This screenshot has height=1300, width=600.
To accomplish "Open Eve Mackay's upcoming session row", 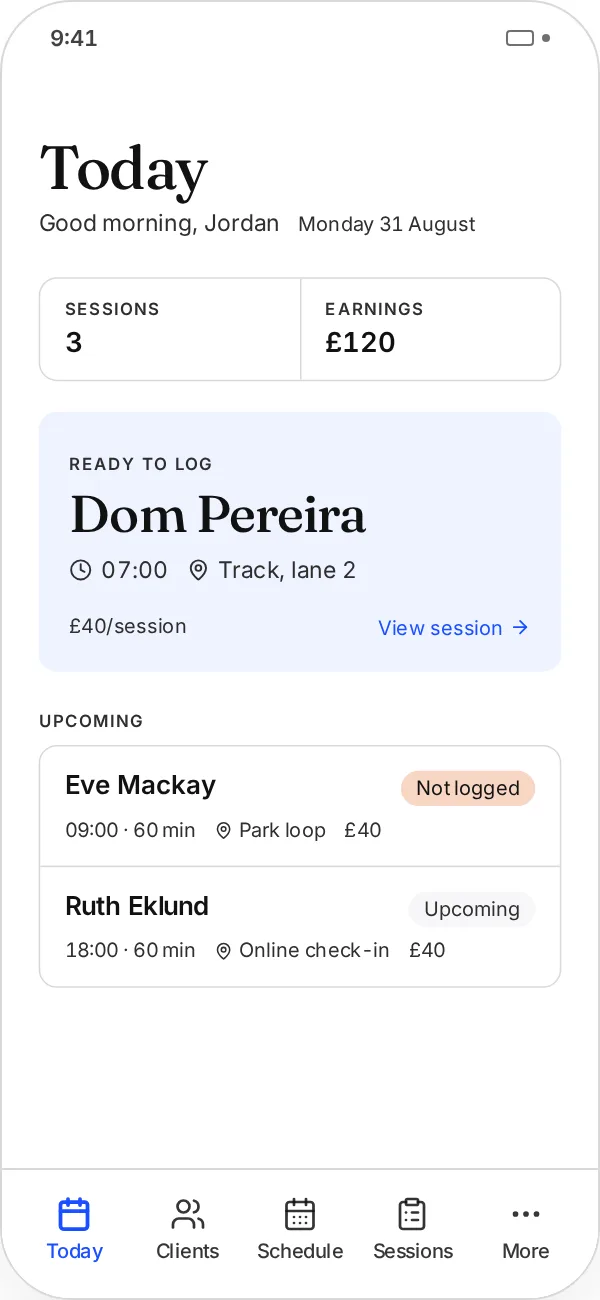I will (x=300, y=806).
